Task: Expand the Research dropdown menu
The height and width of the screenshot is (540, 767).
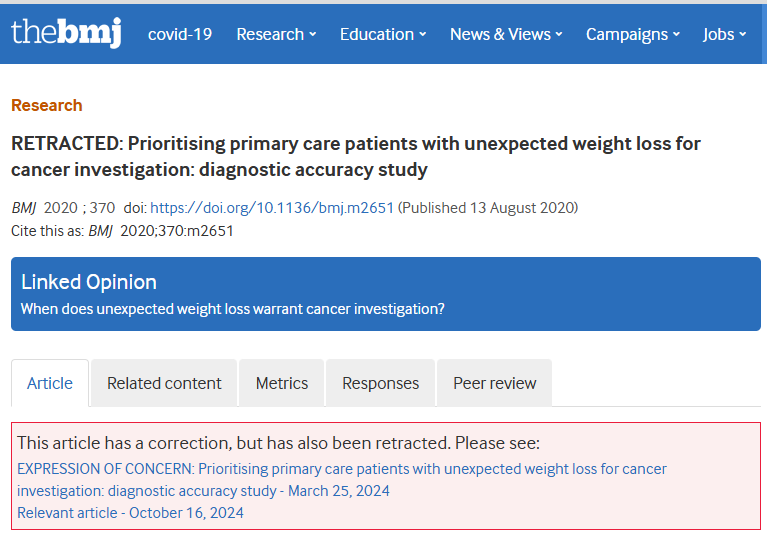Action: (276, 34)
